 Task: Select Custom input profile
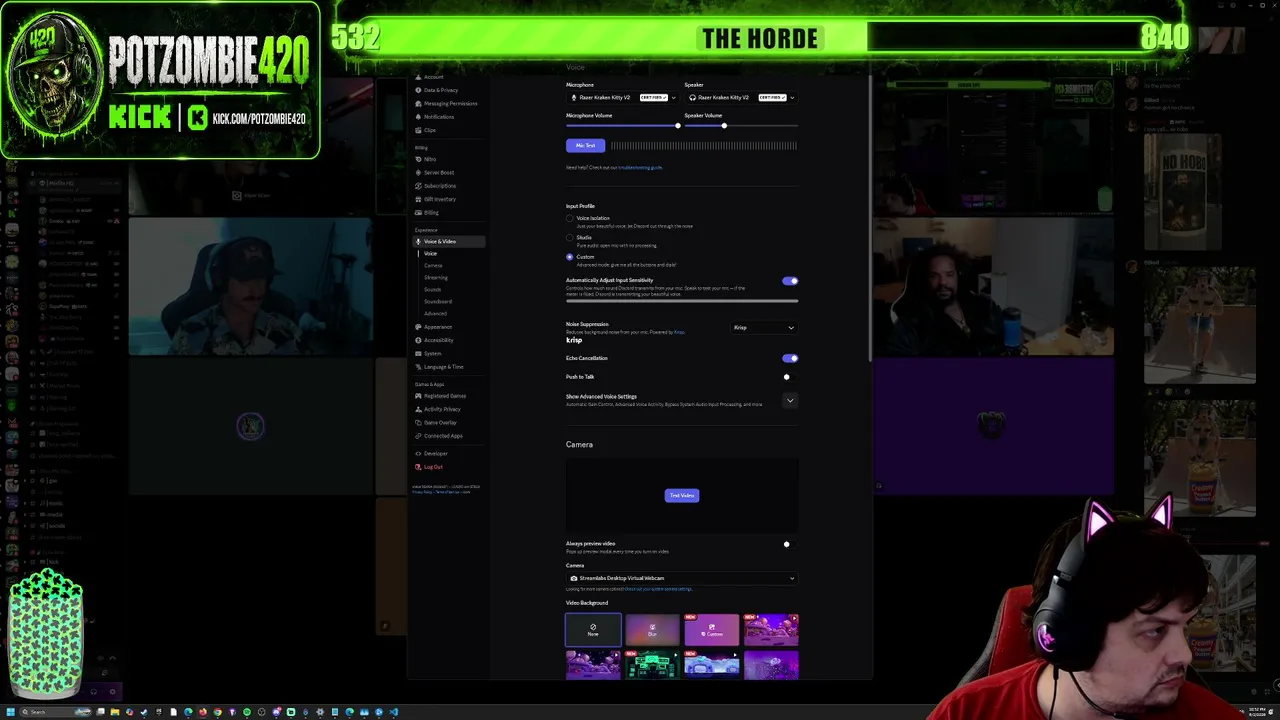pos(570,257)
